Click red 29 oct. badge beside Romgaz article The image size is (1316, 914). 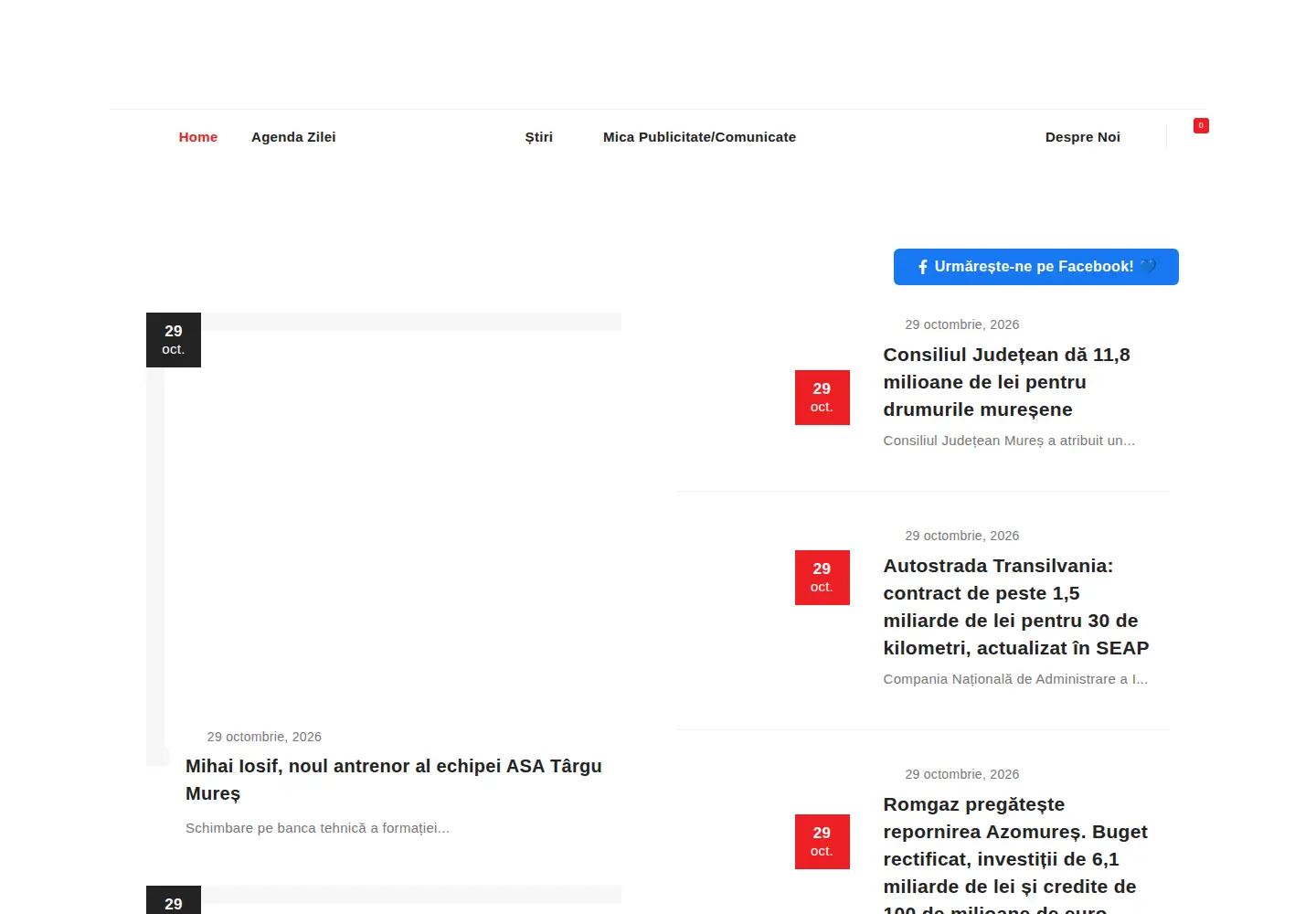click(x=822, y=842)
